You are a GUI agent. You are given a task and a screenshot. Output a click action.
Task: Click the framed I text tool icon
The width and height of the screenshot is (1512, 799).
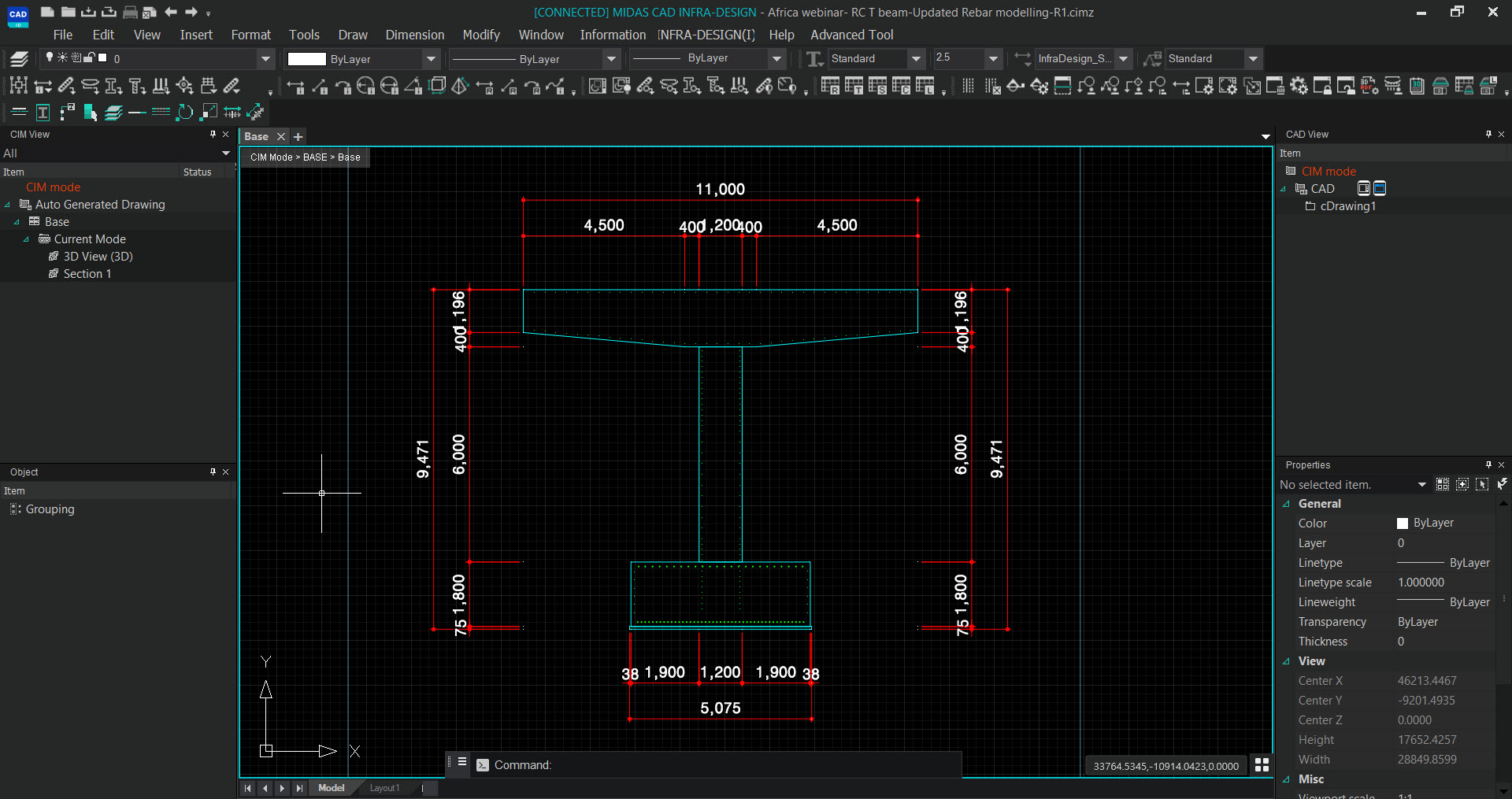(43, 113)
